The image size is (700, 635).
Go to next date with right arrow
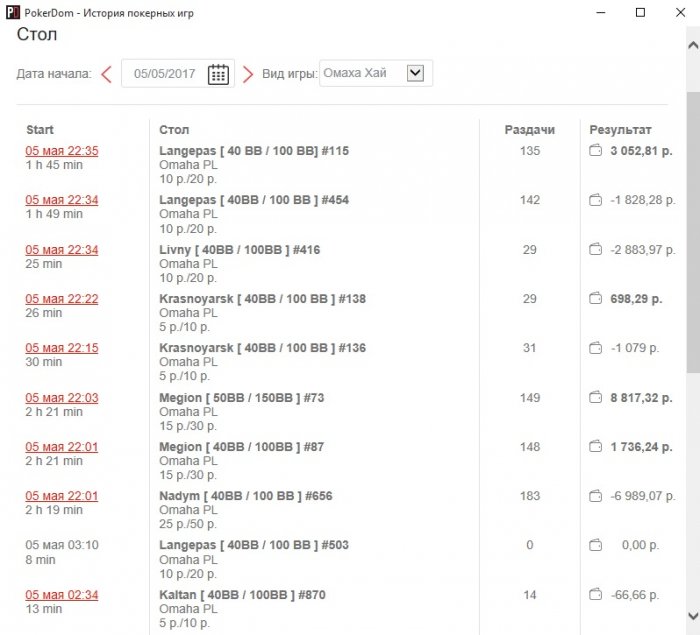point(248,74)
